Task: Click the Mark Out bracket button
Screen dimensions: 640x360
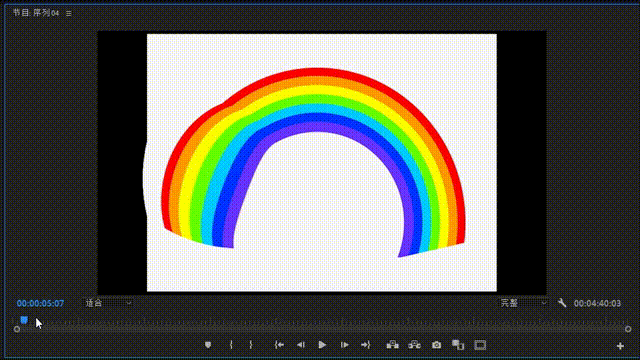Action: (251, 345)
